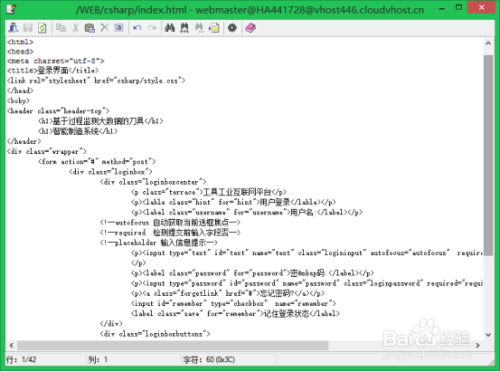Click the Delete X icon
This screenshot has height=372, width=500.
[105, 28]
